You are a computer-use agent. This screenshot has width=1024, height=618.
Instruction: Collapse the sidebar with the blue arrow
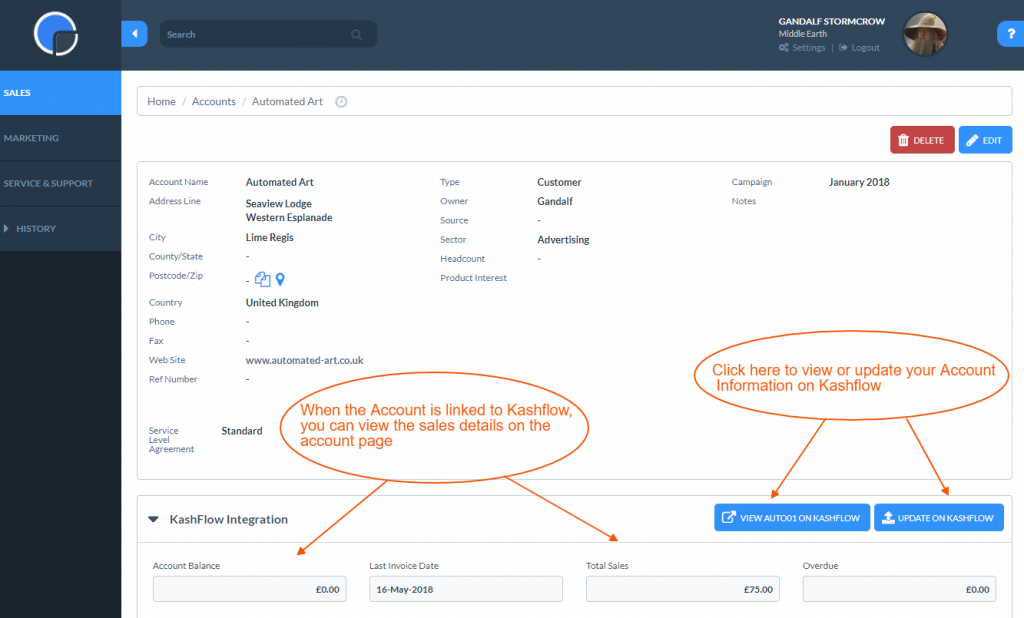click(x=133, y=33)
